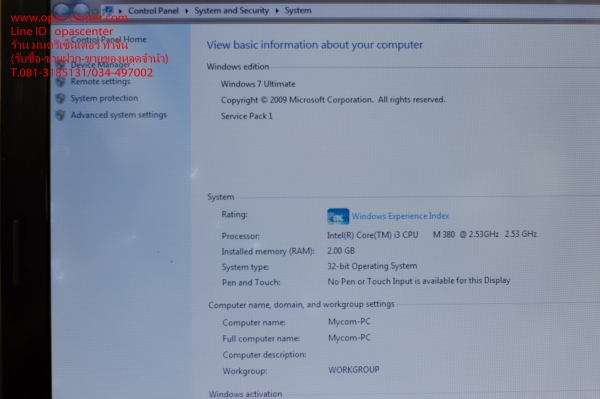Click the Remote settings shield icon
Viewport: 600px width, 399px height.
pyautogui.click(x=60, y=81)
